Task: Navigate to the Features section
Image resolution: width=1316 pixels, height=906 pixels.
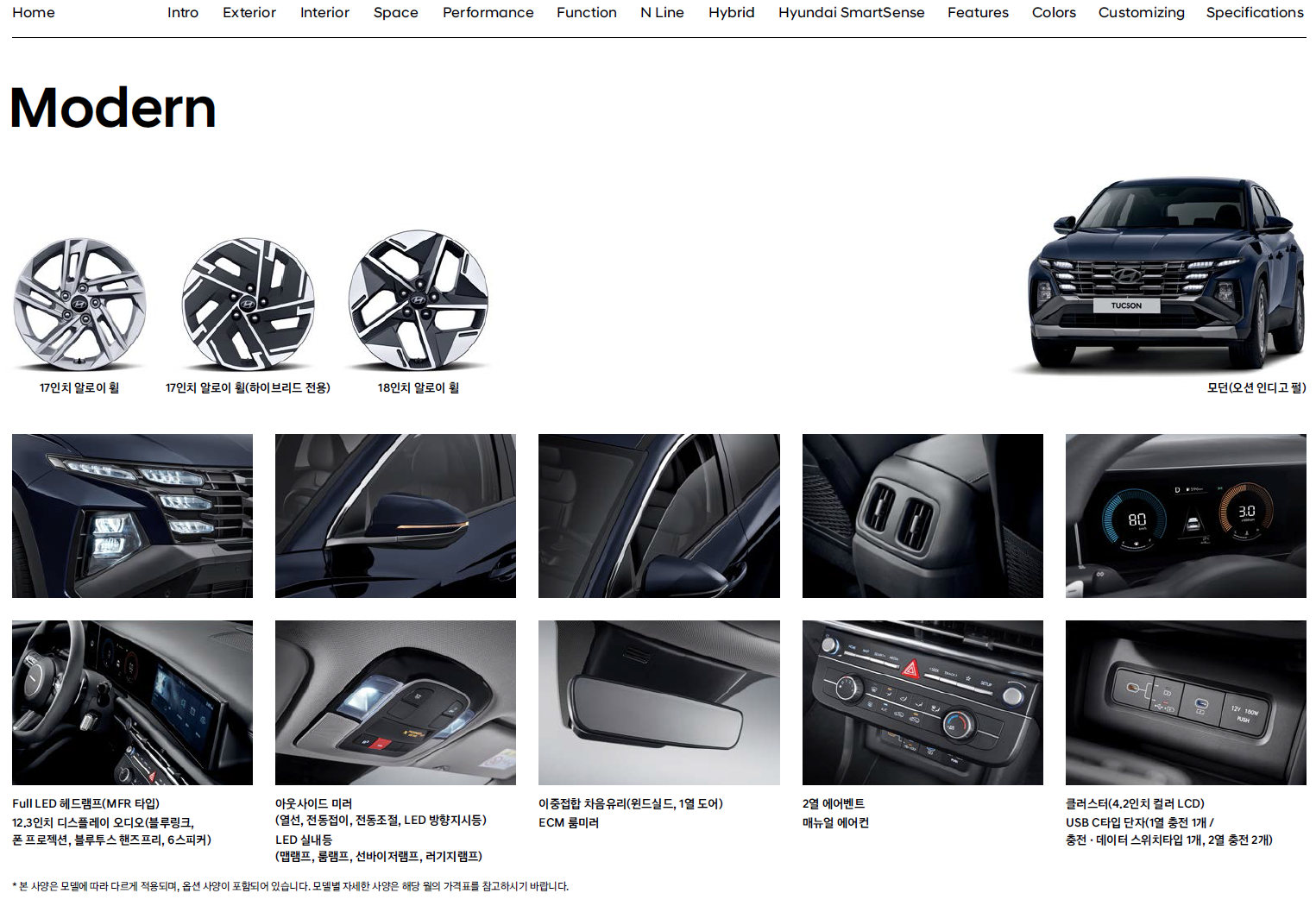Action: [978, 13]
